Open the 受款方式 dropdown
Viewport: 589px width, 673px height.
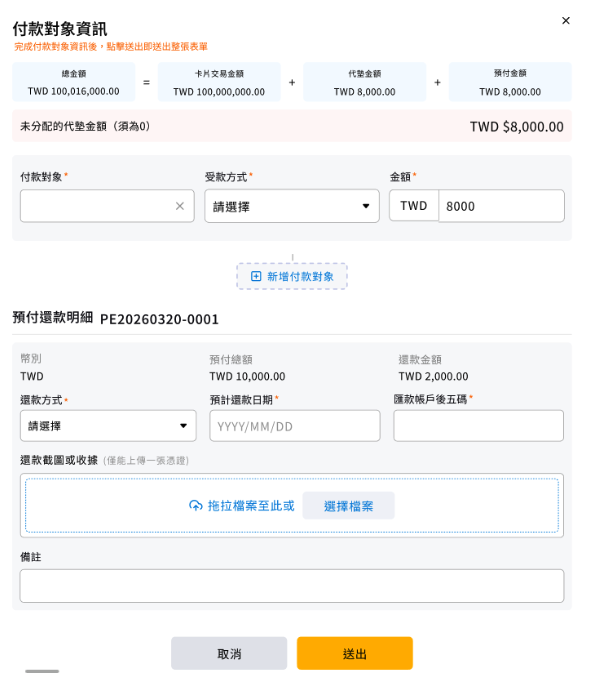point(292,206)
